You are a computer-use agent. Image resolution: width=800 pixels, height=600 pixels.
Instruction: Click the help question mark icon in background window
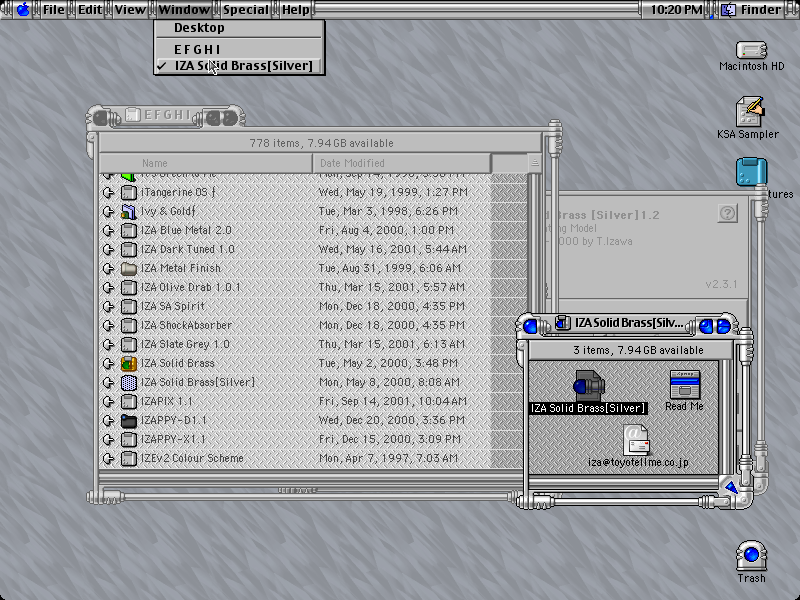tap(728, 213)
